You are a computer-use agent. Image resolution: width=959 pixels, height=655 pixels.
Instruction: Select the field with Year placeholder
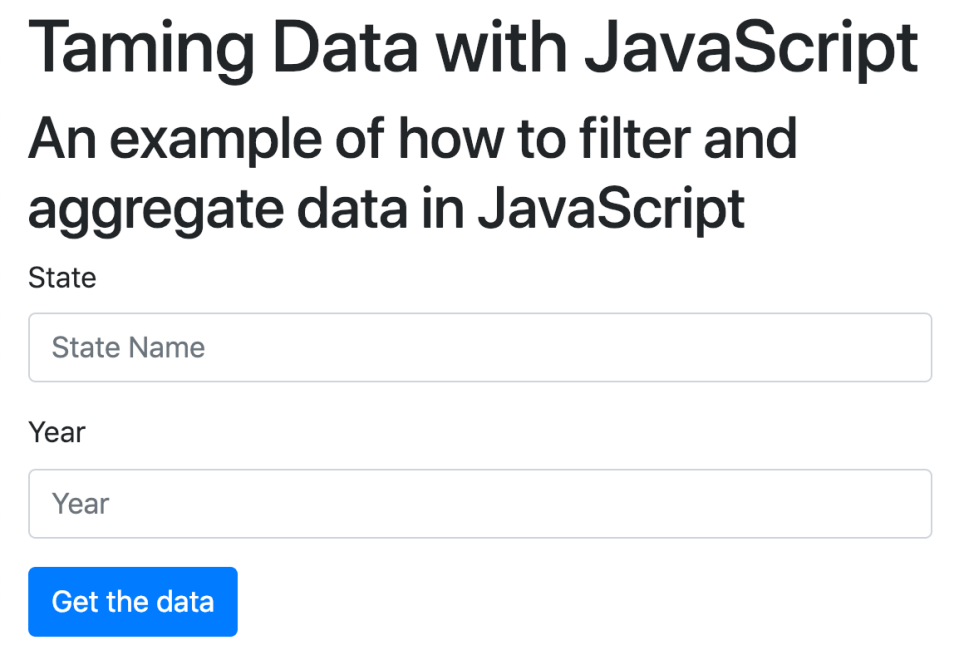click(x=480, y=503)
